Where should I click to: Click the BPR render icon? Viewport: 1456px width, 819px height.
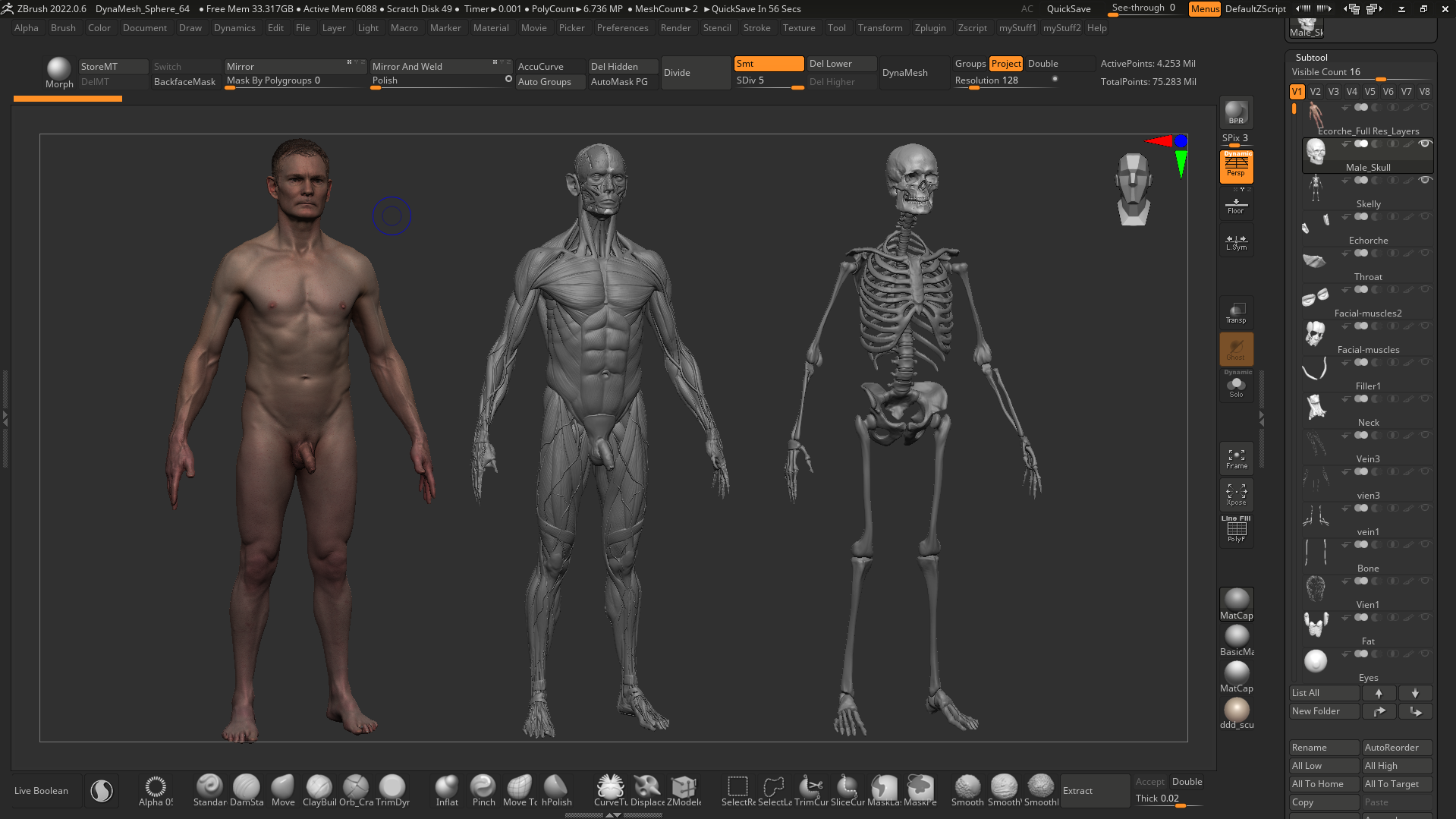click(1236, 112)
